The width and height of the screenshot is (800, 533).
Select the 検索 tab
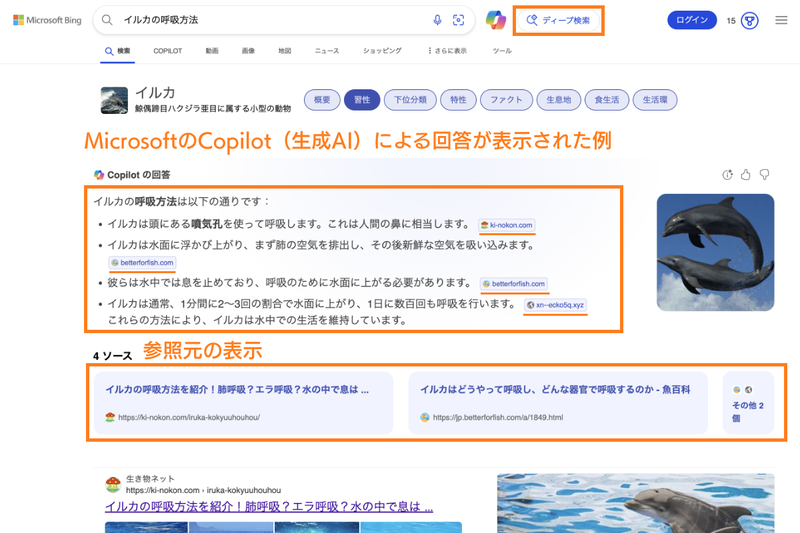point(117,51)
